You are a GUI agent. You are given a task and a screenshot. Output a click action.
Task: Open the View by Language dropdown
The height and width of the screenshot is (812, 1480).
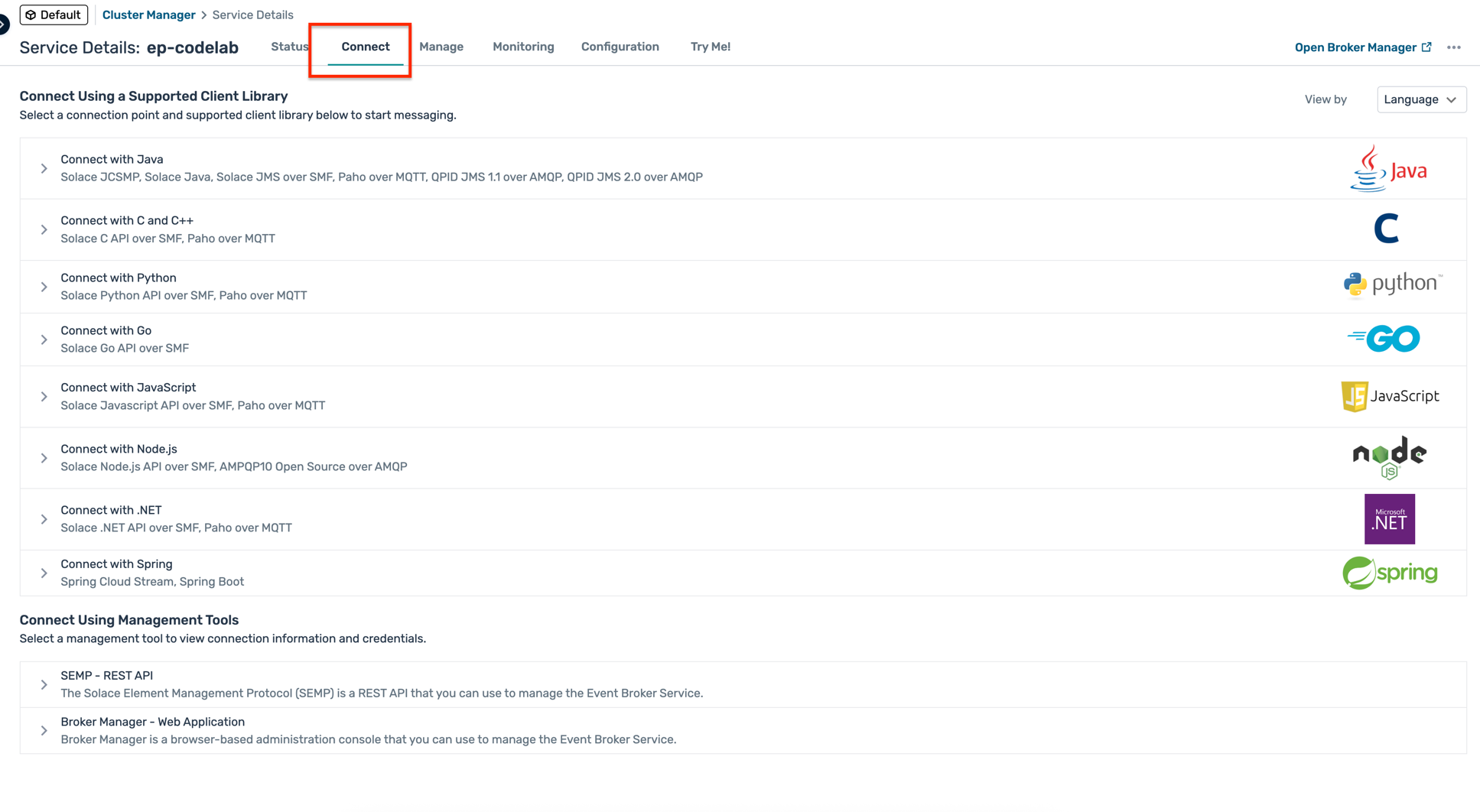[1420, 99]
